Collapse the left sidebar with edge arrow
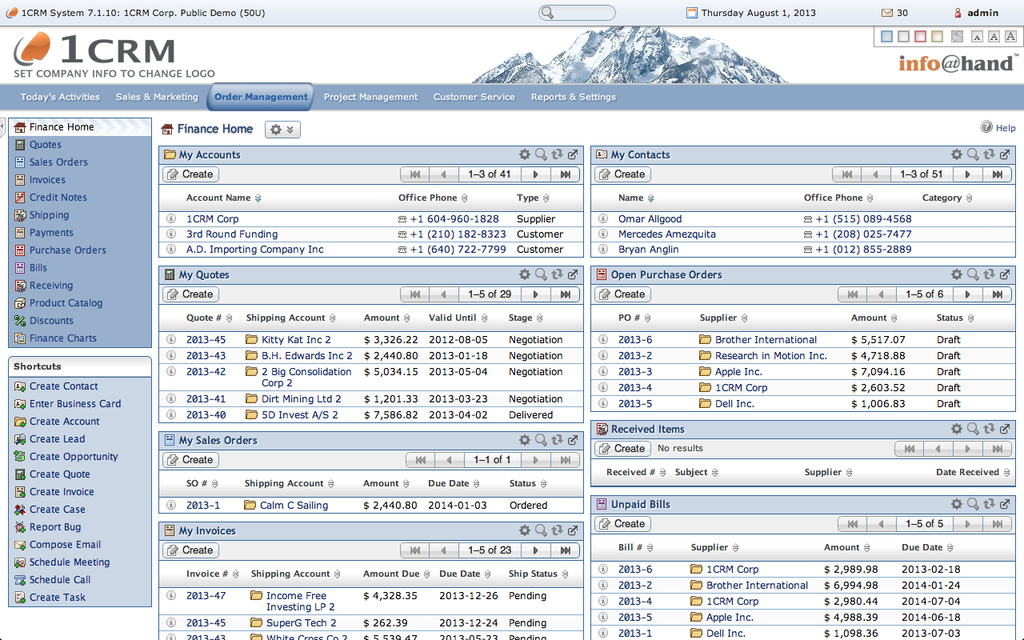Image resolution: width=1024 pixels, height=640 pixels. point(3,126)
